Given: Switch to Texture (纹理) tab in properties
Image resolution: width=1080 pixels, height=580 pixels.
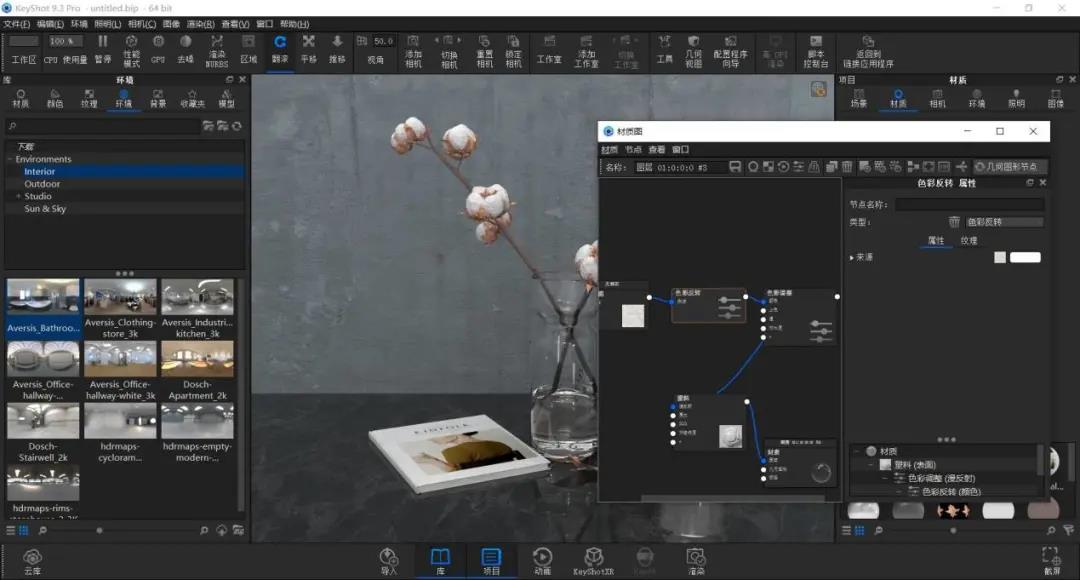Looking at the screenshot, I should point(968,240).
